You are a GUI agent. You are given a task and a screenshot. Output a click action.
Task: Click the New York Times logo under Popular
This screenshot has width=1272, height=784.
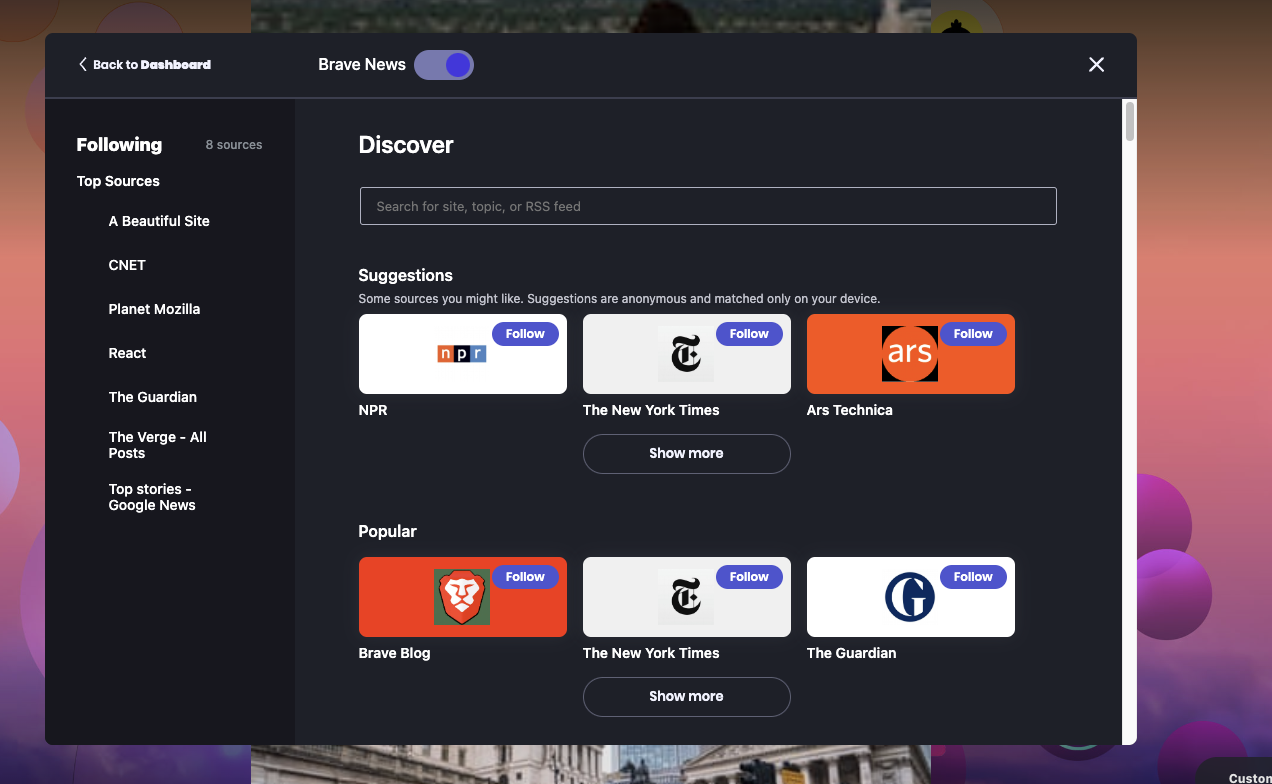pyautogui.click(x=686, y=597)
